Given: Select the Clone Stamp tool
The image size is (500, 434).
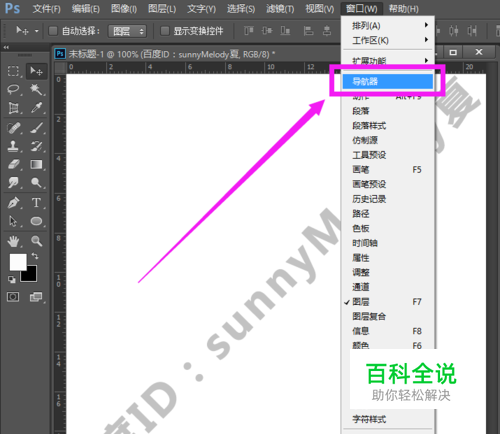Looking at the screenshot, I should pos(13,146).
